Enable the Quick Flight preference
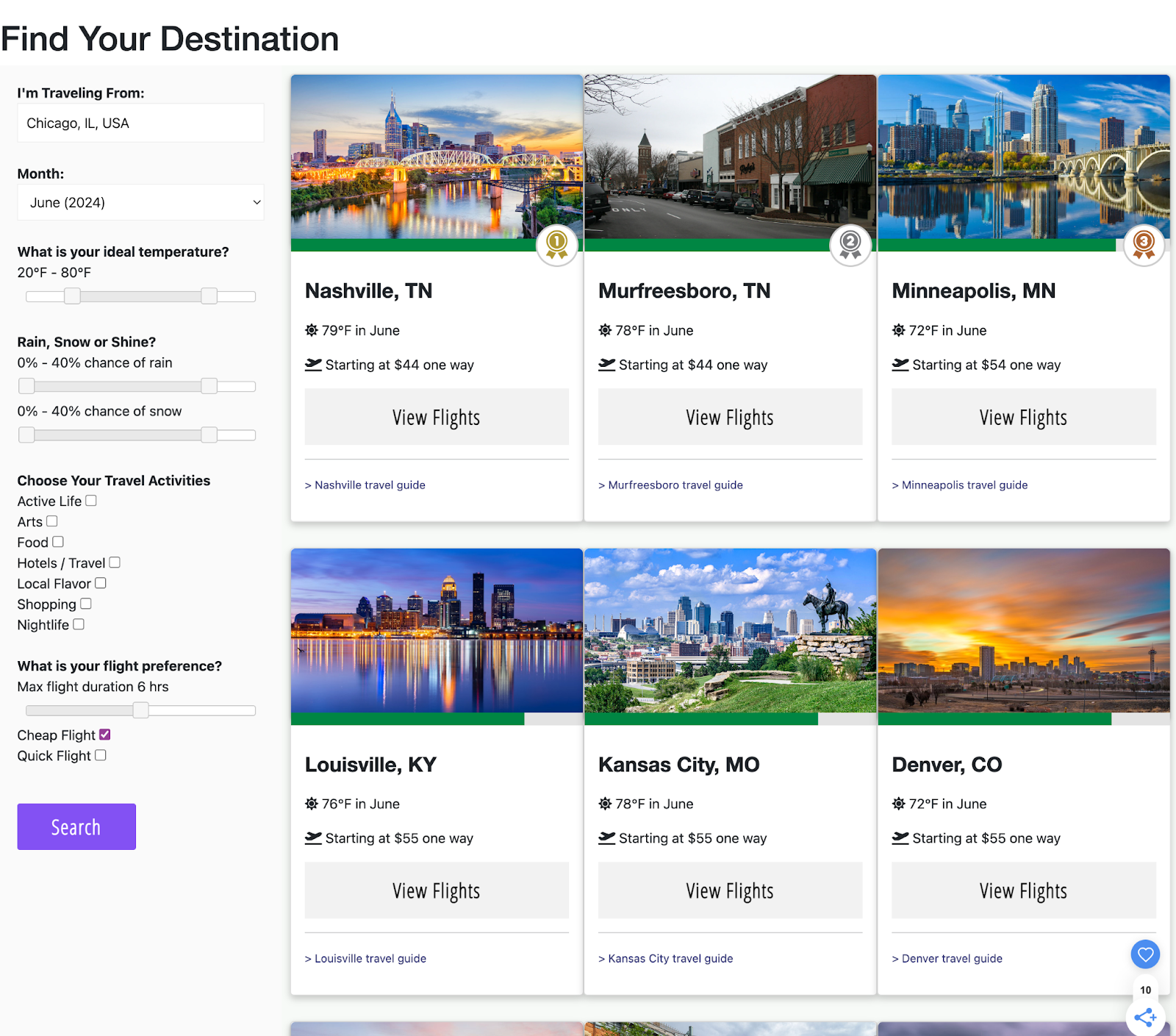Viewport: 1176px width, 1036px height. pyautogui.click(x=101, y=755)
